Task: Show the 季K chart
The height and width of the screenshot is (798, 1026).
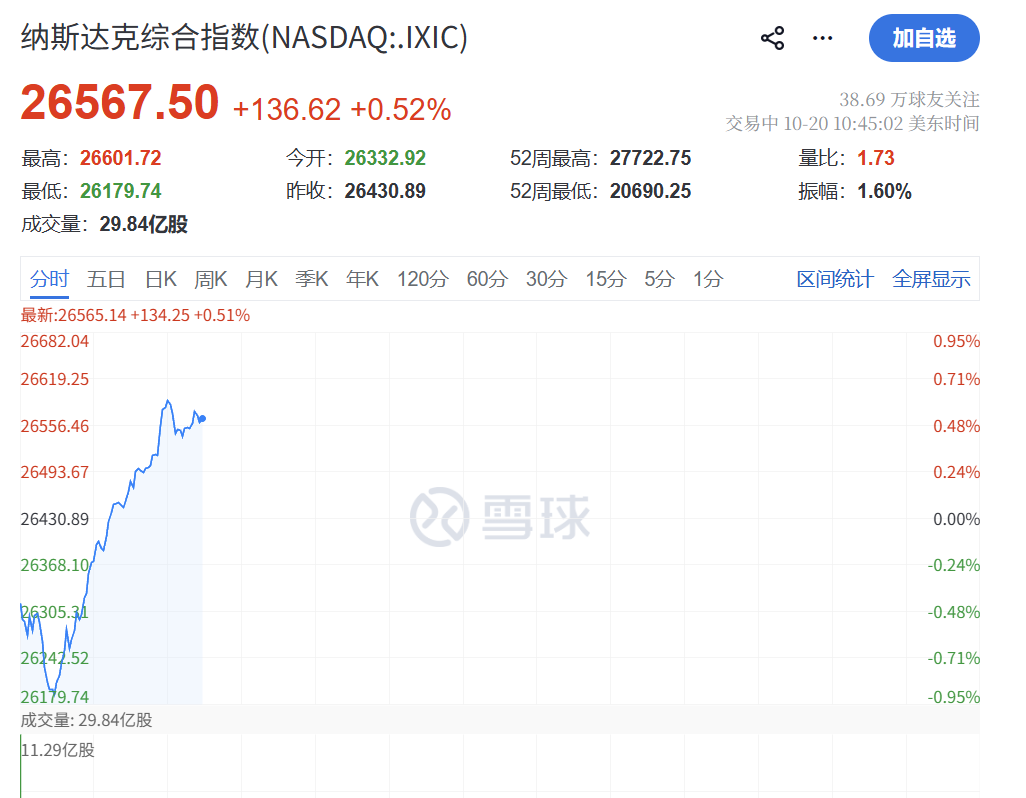Action: (311, 279)
